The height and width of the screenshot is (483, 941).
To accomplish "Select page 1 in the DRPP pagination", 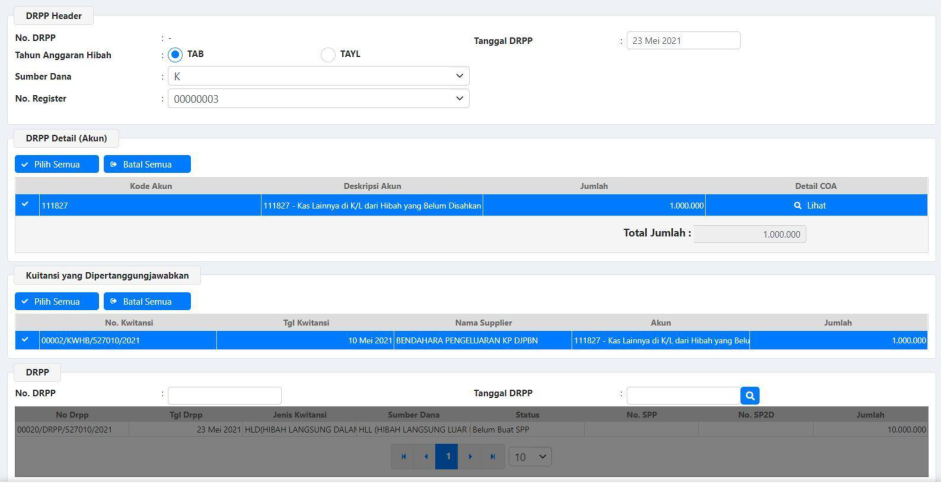I will [447, 456].
